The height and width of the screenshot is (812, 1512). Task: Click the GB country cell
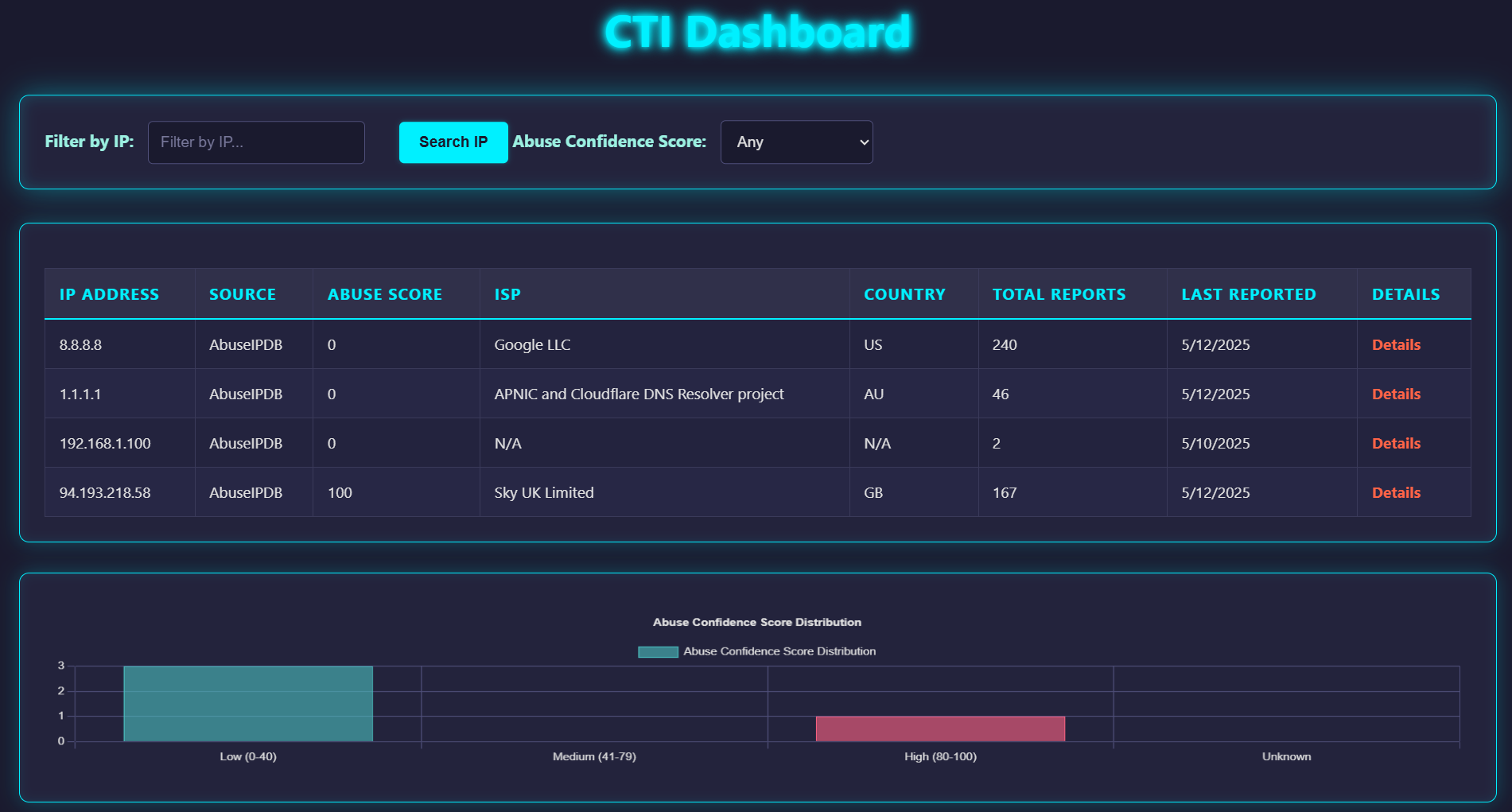(914, 492)
